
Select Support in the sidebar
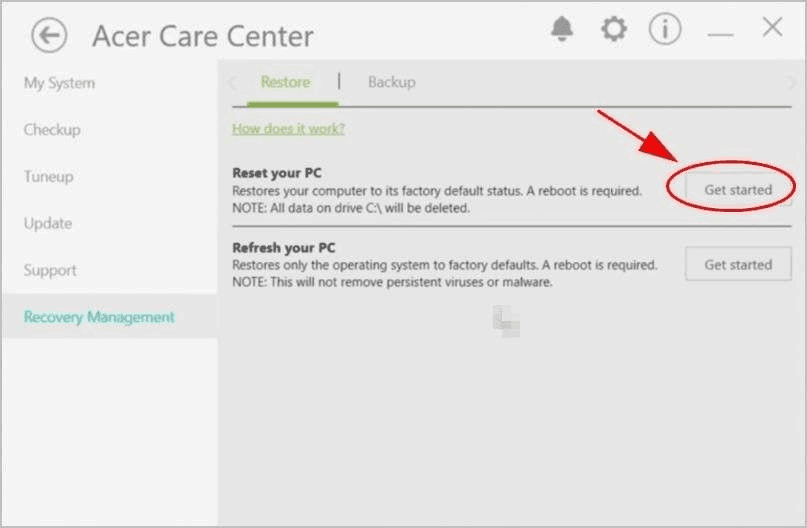click(50, 270)
